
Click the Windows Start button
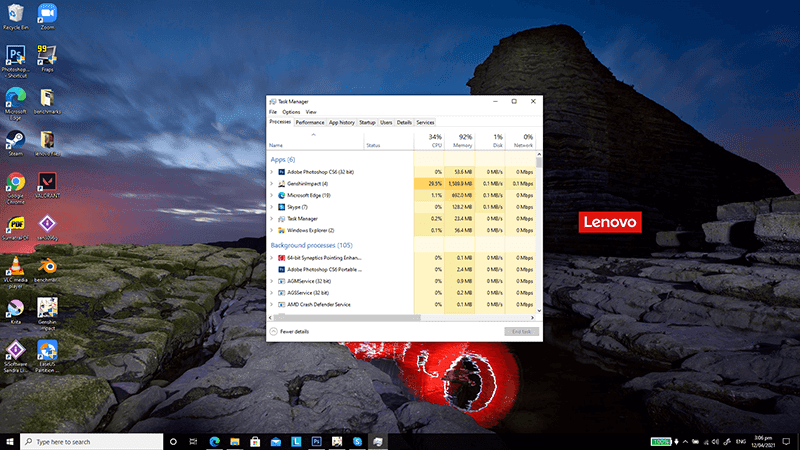[x=10, y=442]
